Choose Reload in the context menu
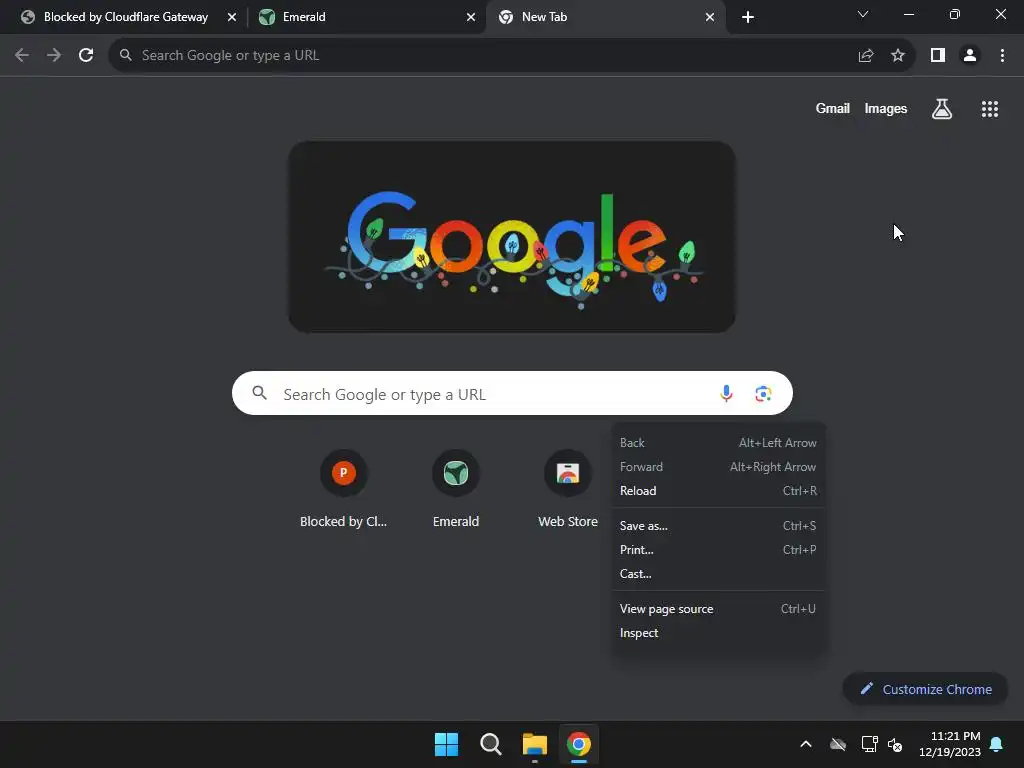Screen dimensions: 1024x768 pos(718,491)
